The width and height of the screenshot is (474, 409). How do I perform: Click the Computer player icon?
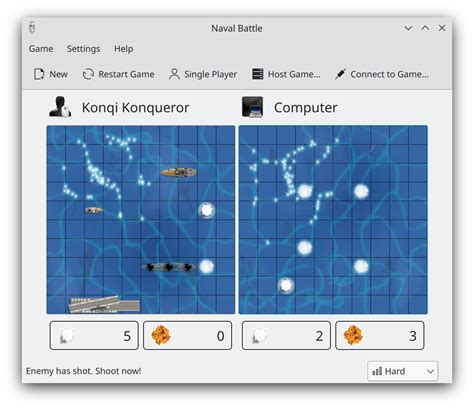(x=252, y=107)
